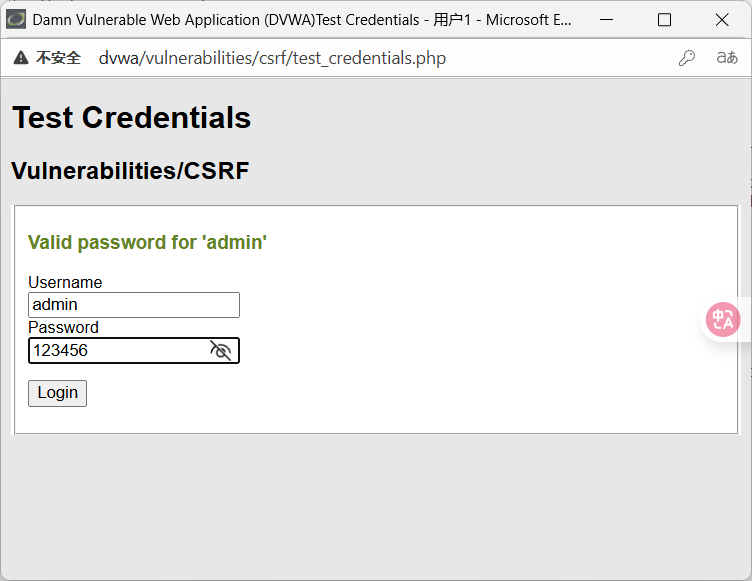The width and height of the screenshot is (752, 581).
Task: Click the Vulnerabilities/CSRF subheading
Action: (130, 171)
